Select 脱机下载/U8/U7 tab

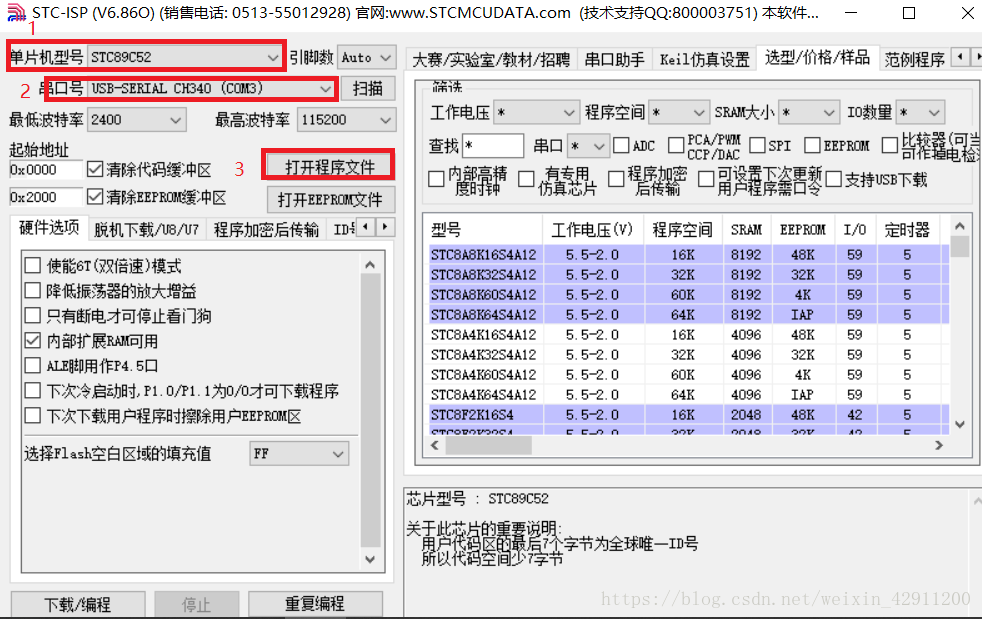pos(147,230)
